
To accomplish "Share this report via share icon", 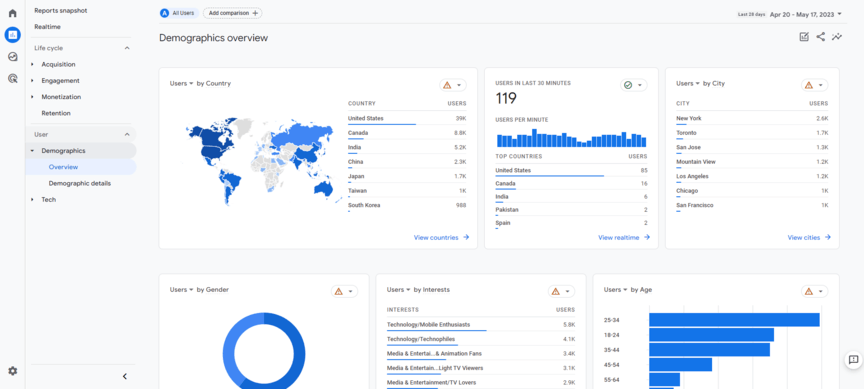I will pos(820,37).
